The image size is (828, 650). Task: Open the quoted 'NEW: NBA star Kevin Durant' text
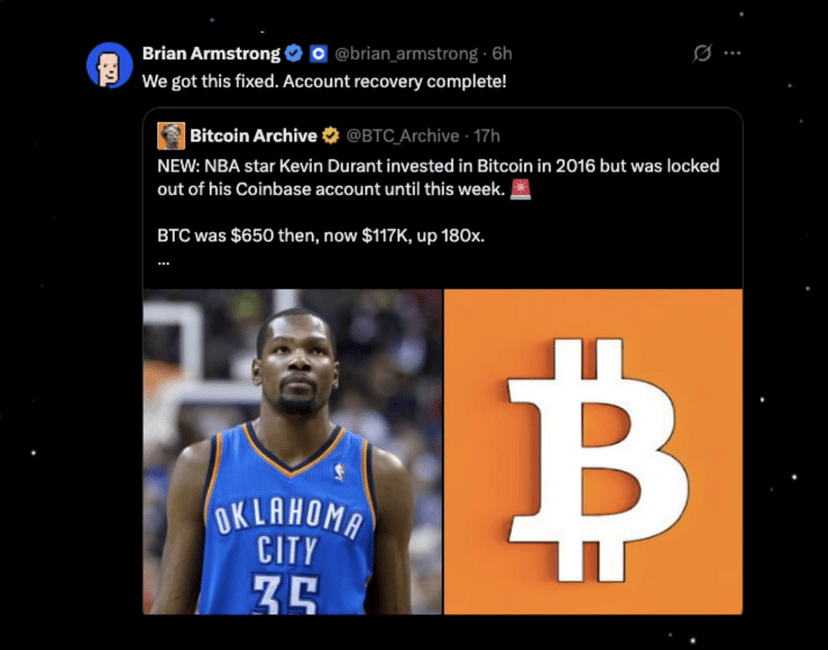(438, 177)
